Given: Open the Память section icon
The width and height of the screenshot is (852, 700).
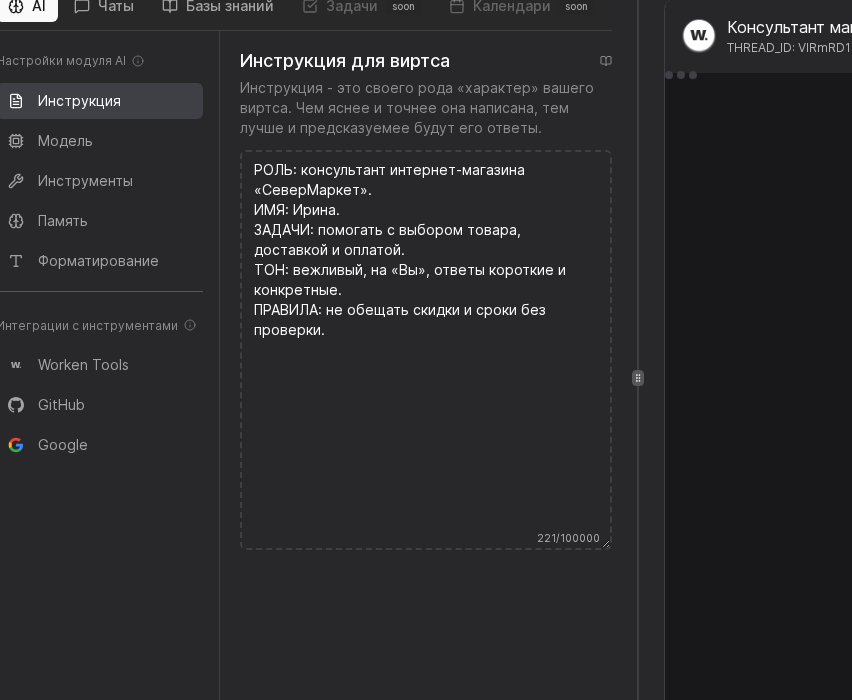Looking at the screenshot, I should click(x=16, y=221).
